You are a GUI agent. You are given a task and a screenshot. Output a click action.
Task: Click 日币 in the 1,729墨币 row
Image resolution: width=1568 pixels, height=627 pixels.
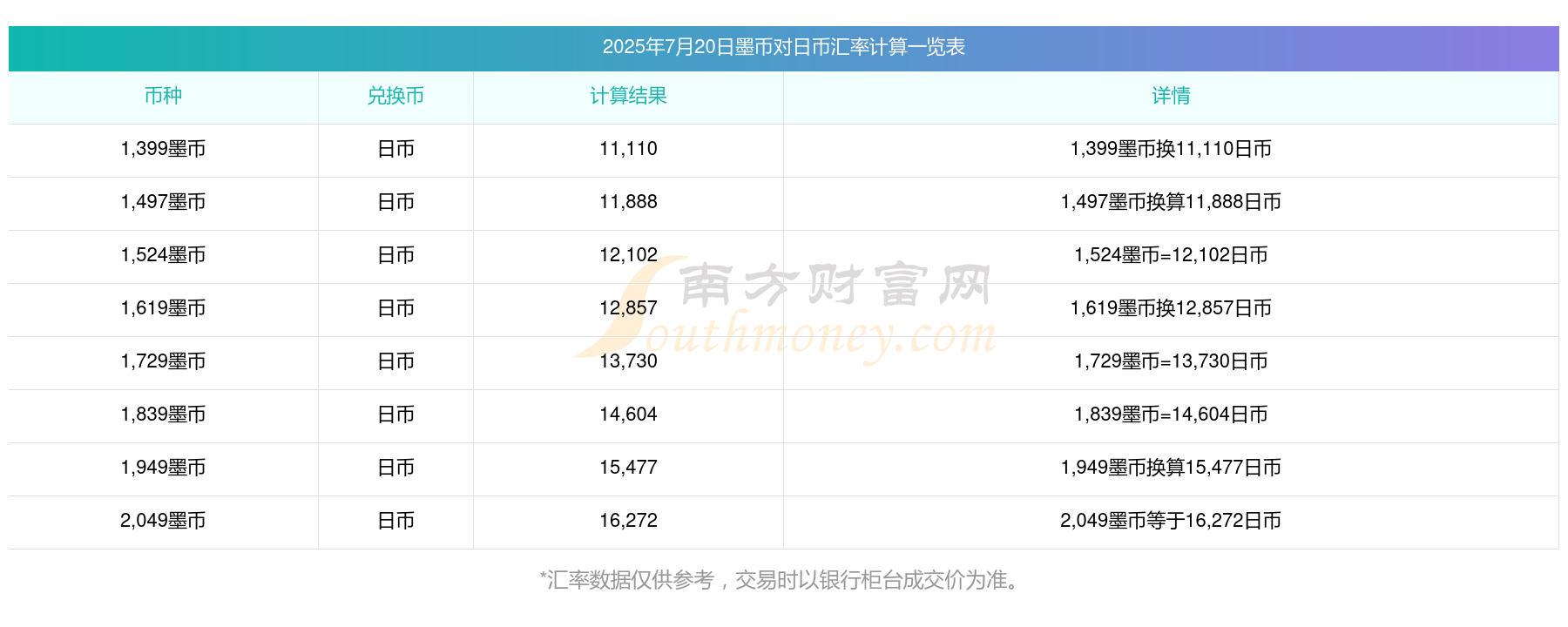pyautogui.click(x=395, y=361)
